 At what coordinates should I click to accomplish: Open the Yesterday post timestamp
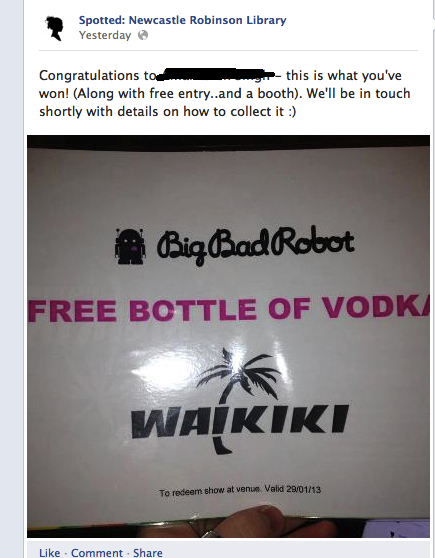(105, 35)
